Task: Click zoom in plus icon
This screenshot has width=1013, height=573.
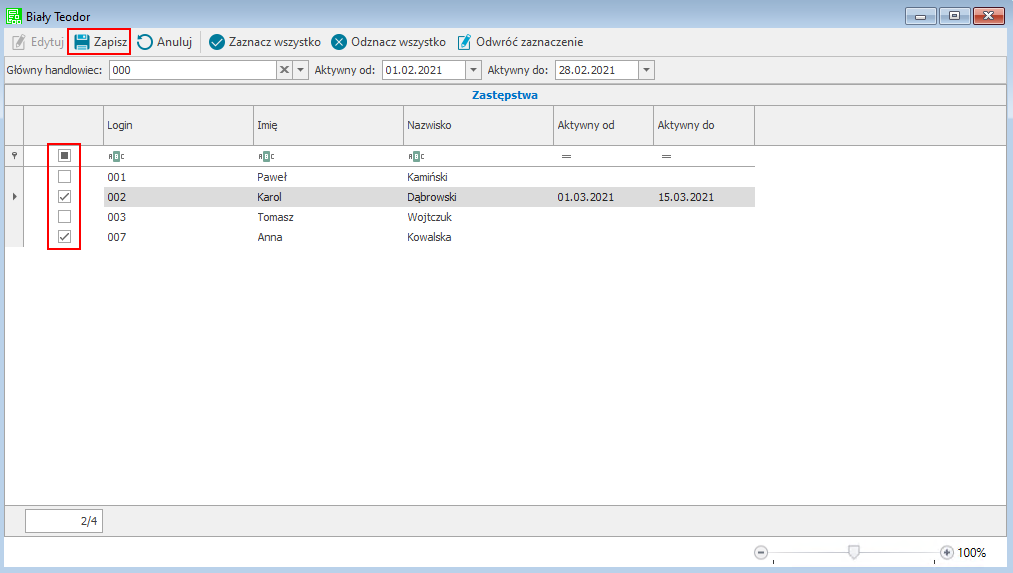Action: [x=947, y=552]
